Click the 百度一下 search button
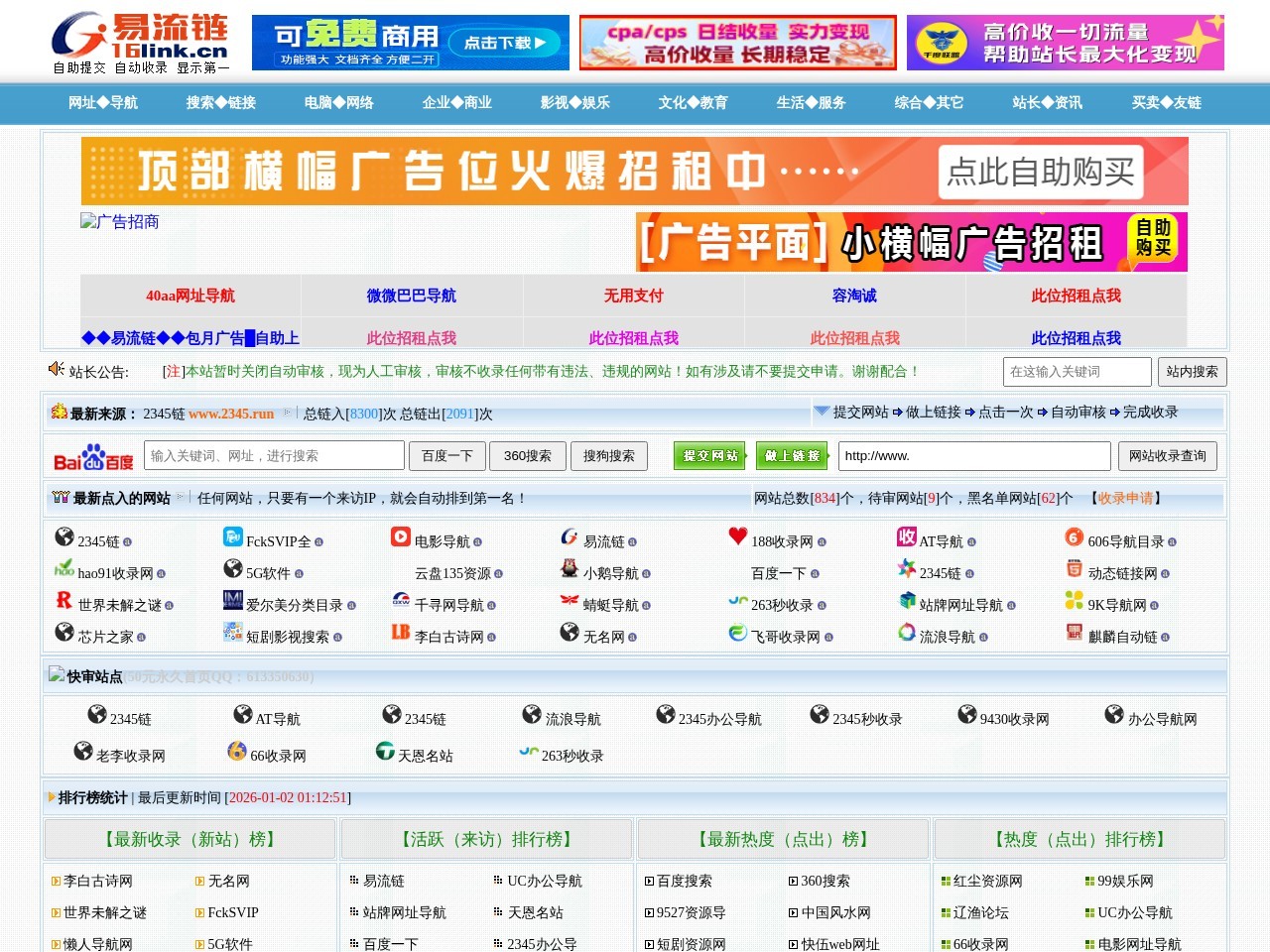The height and width of the screenshot is (952, 1270). [x=446, y=456]
